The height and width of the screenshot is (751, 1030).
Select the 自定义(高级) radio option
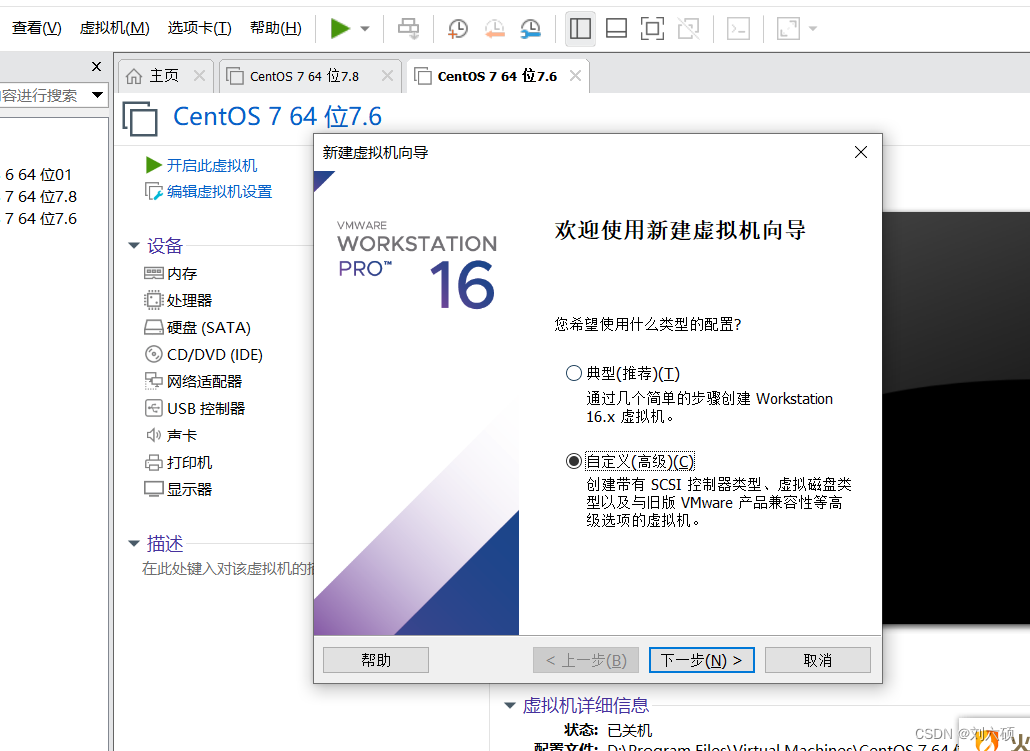coord(573,461)
